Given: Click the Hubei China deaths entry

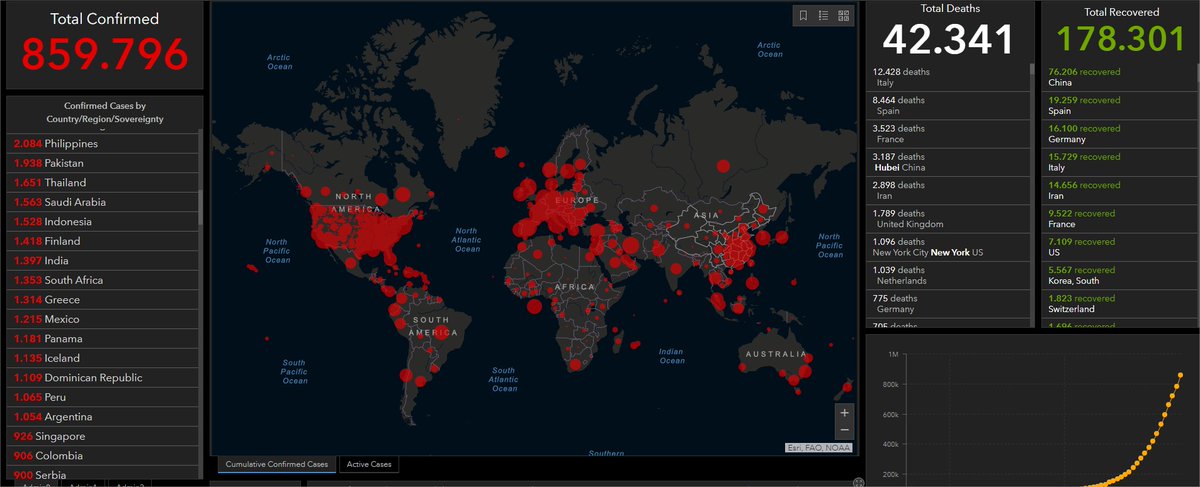Looking at the screenshot, I should click(948, 162).
